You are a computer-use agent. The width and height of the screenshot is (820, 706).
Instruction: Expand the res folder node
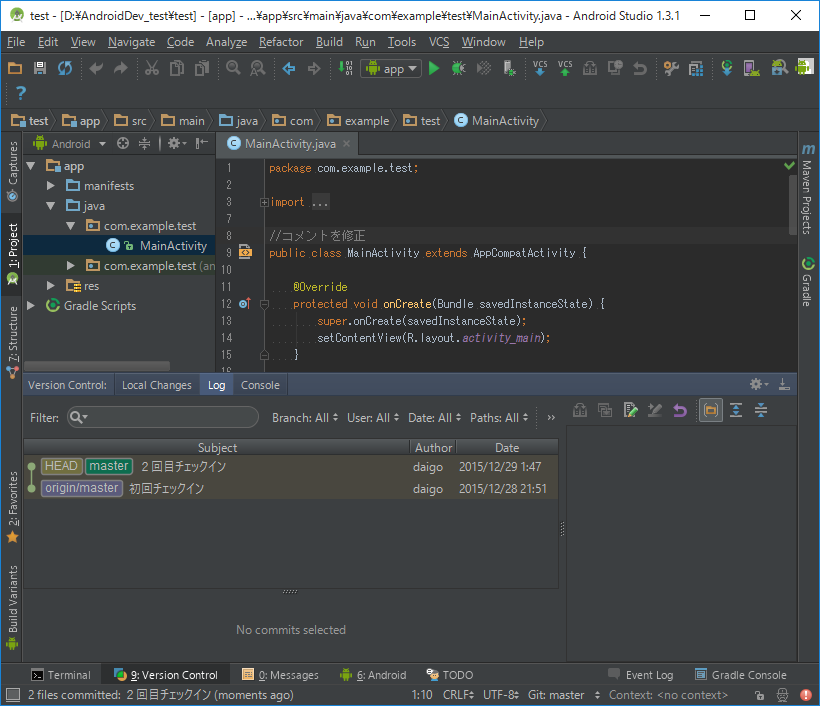click(51, 286)
